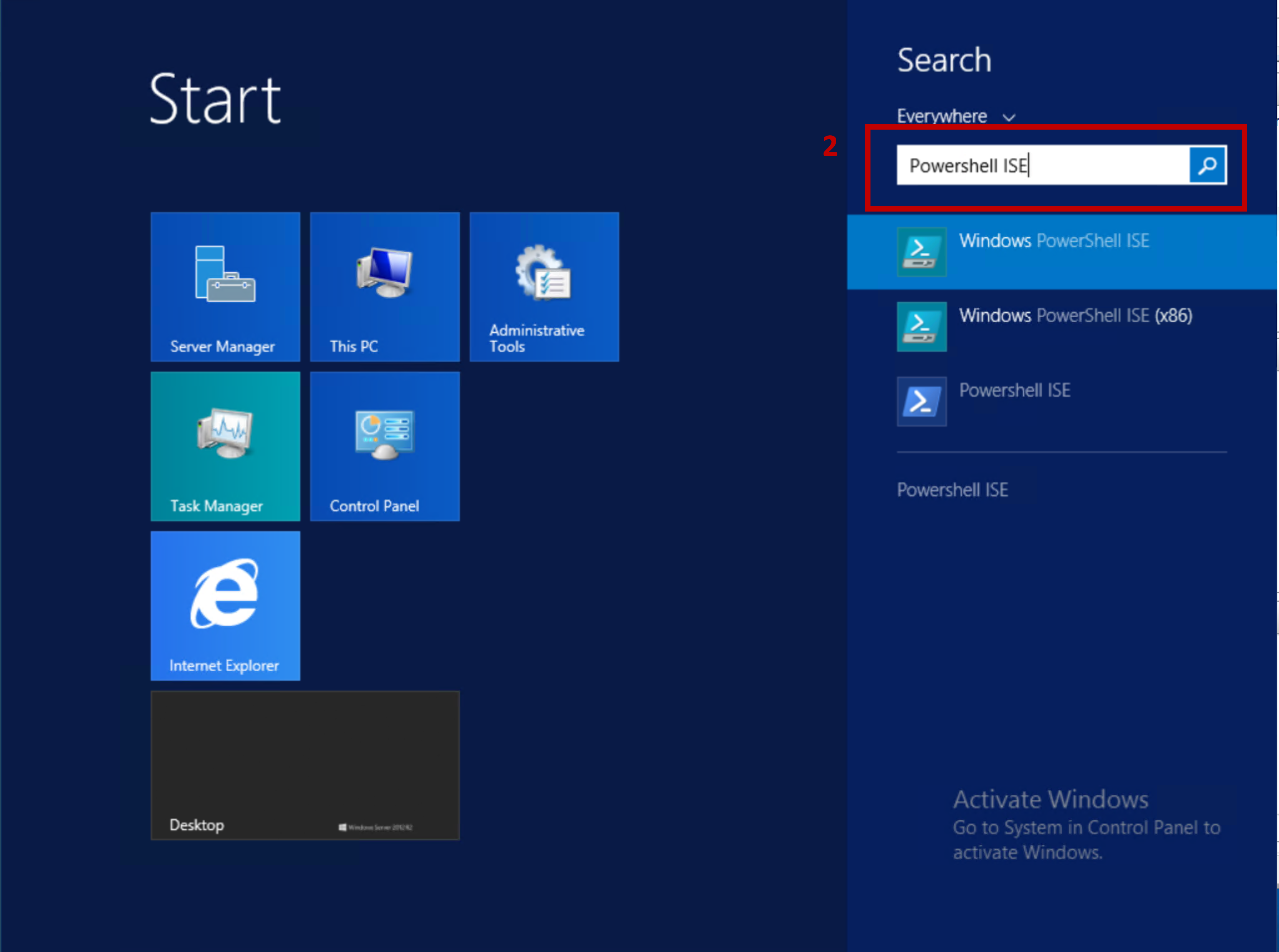1279x952 pixels.
Task: Open the Windows PowerShell ISE (x86) result
Action: point(1062,327)
